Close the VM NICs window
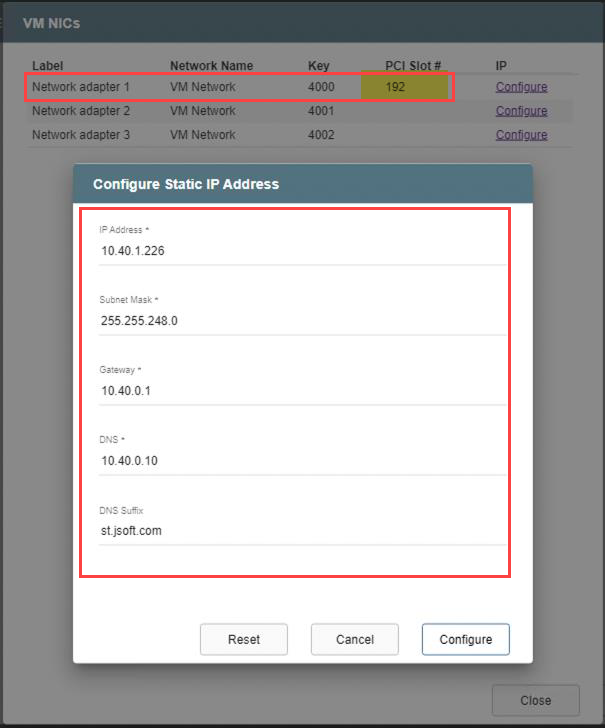This screenshot has height=728, width=605. 535,700
